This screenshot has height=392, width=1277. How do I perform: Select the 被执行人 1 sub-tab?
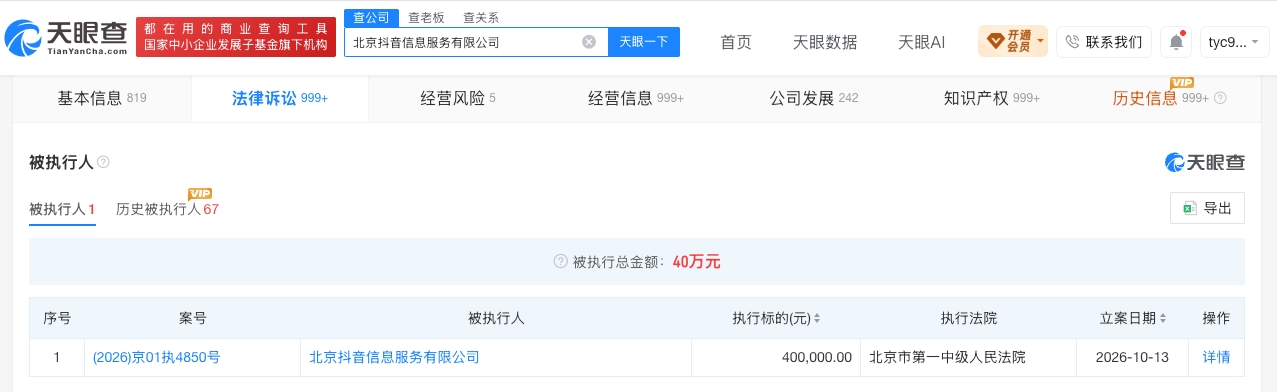pos(62,209)
